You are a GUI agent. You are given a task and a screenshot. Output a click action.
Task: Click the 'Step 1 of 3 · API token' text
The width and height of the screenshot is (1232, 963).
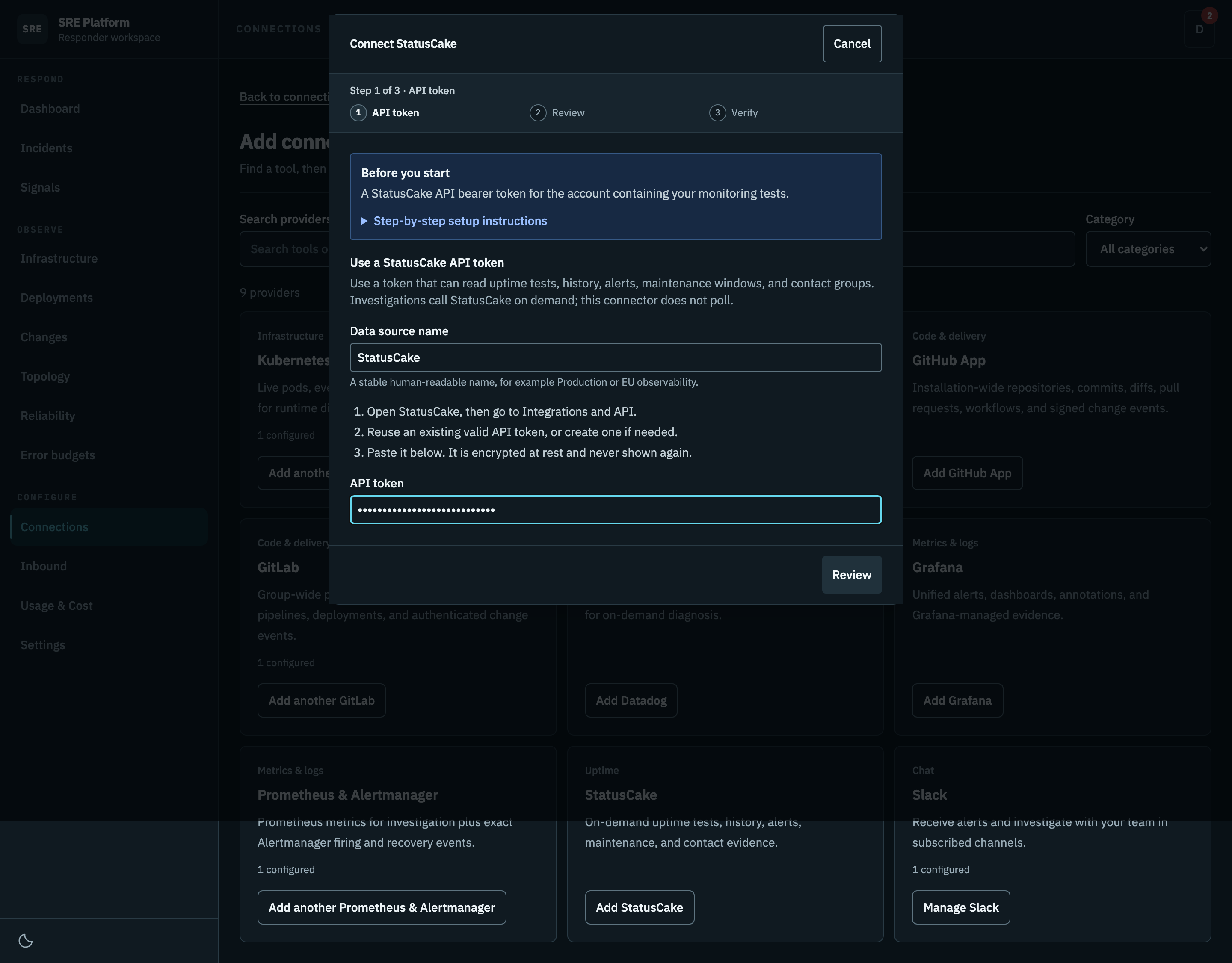click(x=402, y=91)
